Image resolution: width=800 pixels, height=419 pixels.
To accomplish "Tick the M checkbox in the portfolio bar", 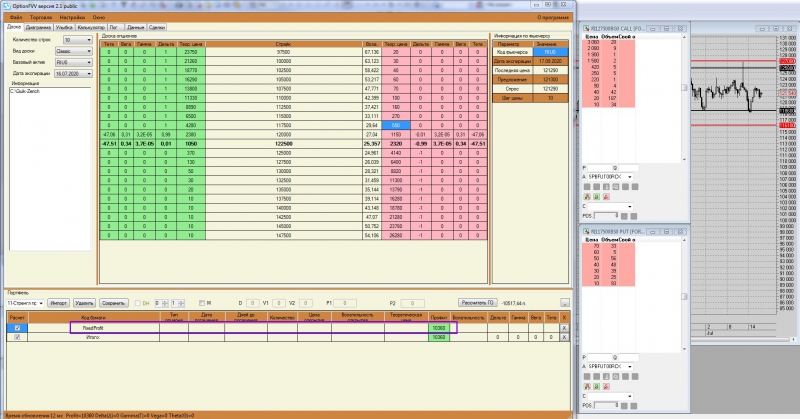I will click(202, 303).
